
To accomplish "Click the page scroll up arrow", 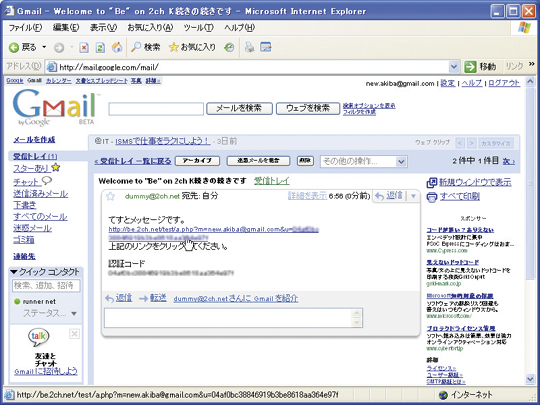I will tap(530, 82).
